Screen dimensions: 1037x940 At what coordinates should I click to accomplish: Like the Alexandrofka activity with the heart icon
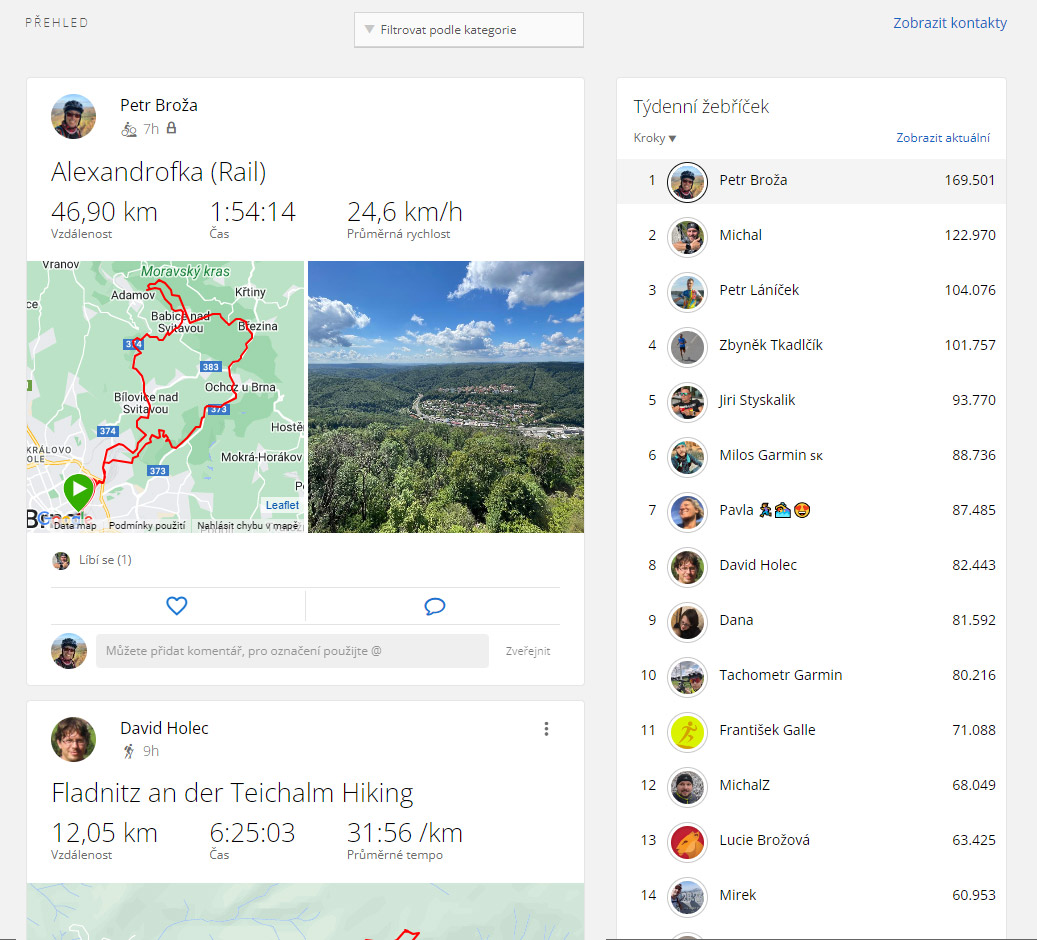177,605
